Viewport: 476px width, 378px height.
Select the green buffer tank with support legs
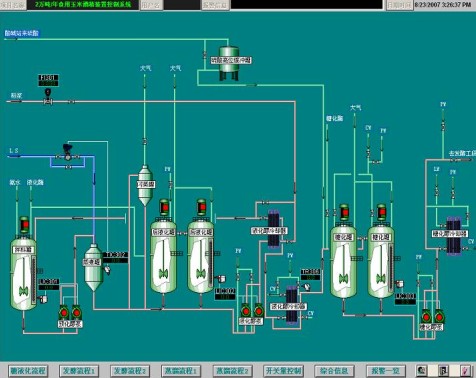point(229,62)
